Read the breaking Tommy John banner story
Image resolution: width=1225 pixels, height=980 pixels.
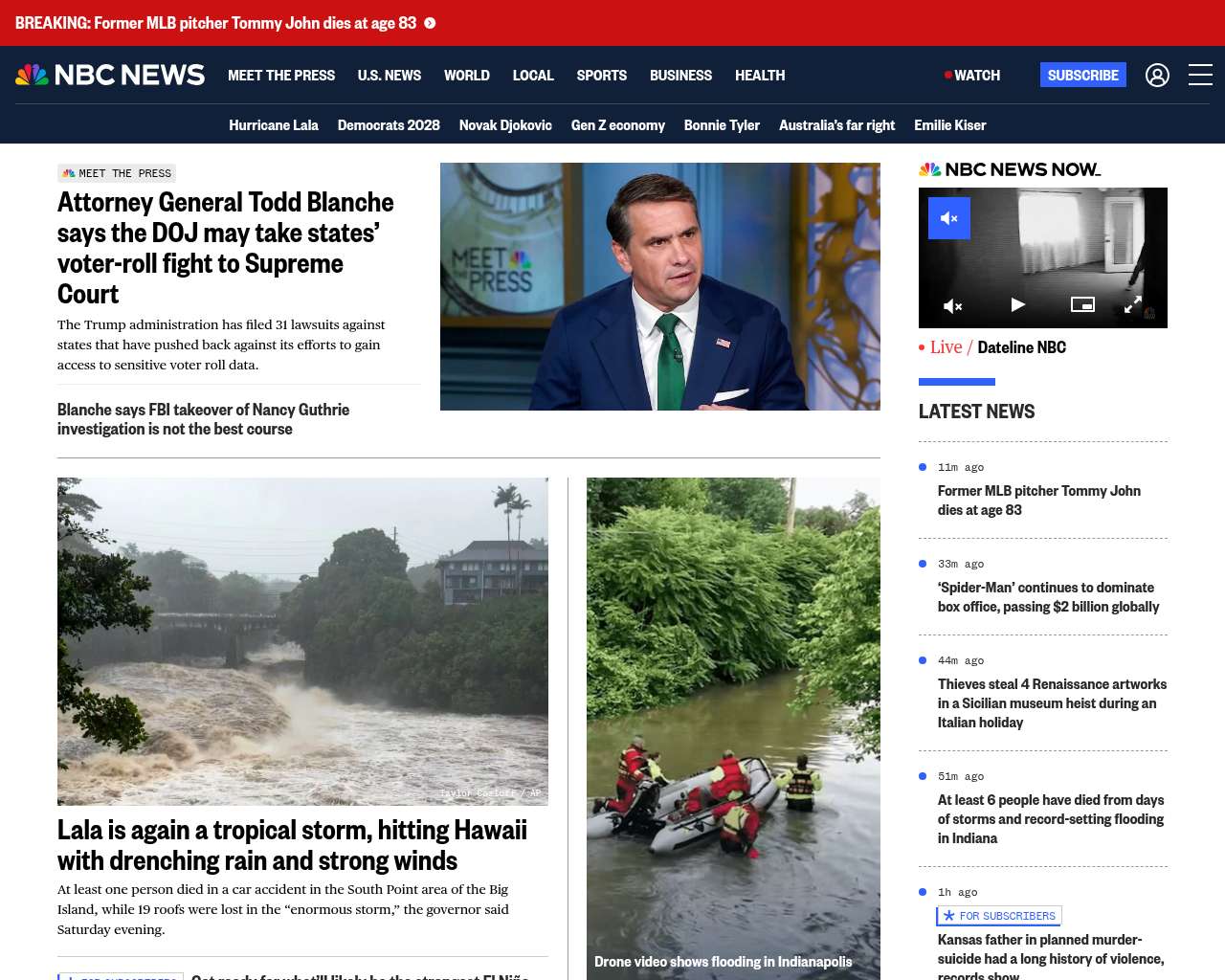click(x=216, y=23)
